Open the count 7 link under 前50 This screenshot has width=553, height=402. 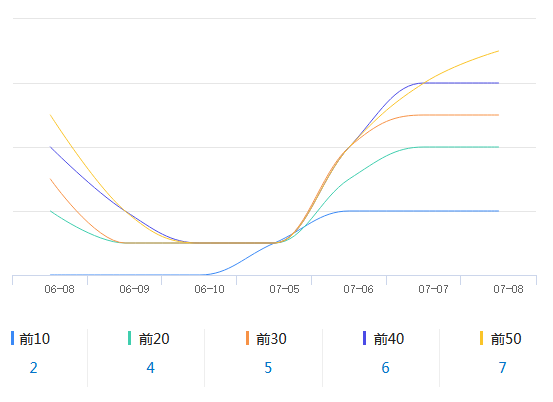503,368
